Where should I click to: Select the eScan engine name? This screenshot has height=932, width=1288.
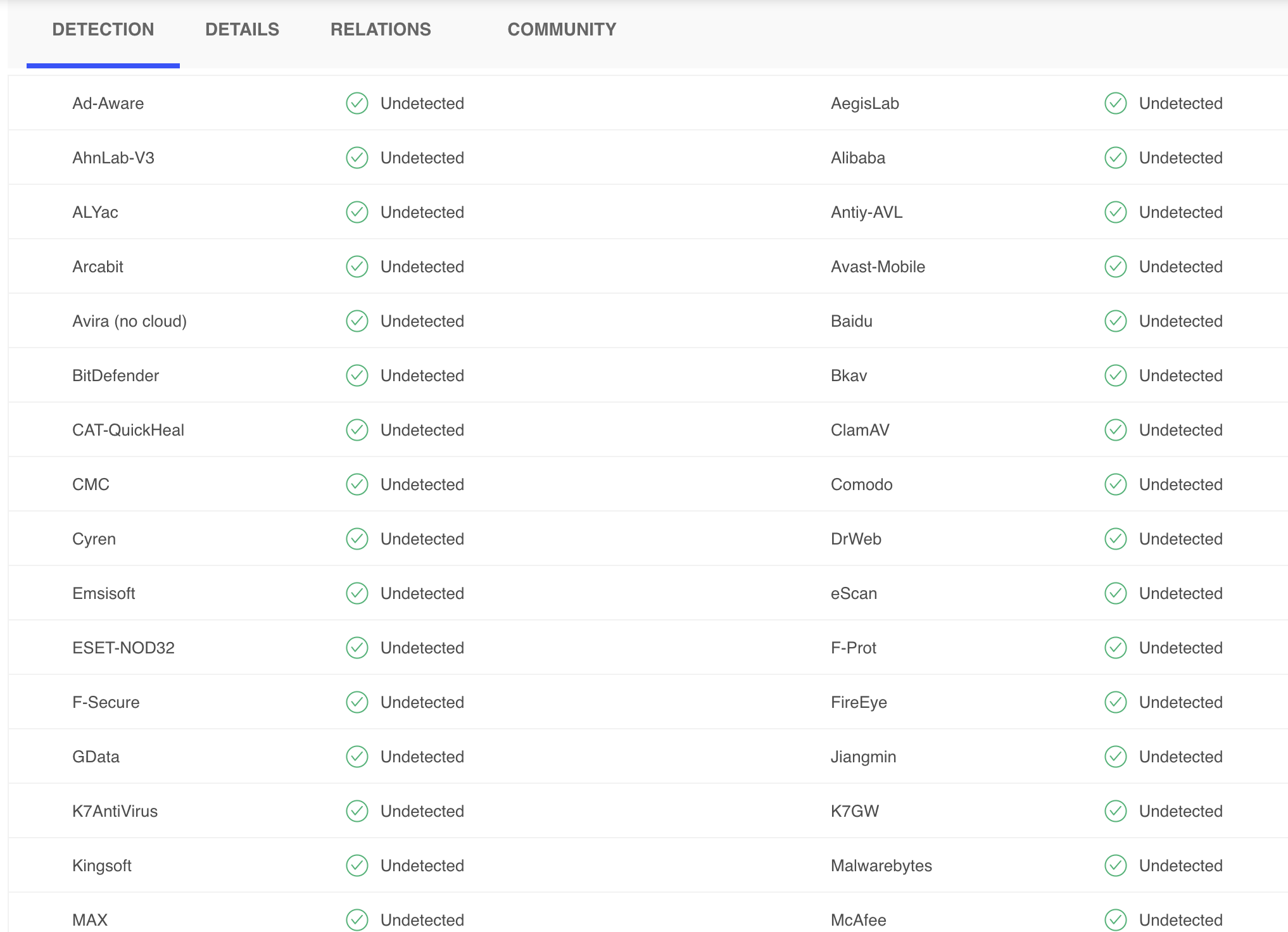click(854, 593)
